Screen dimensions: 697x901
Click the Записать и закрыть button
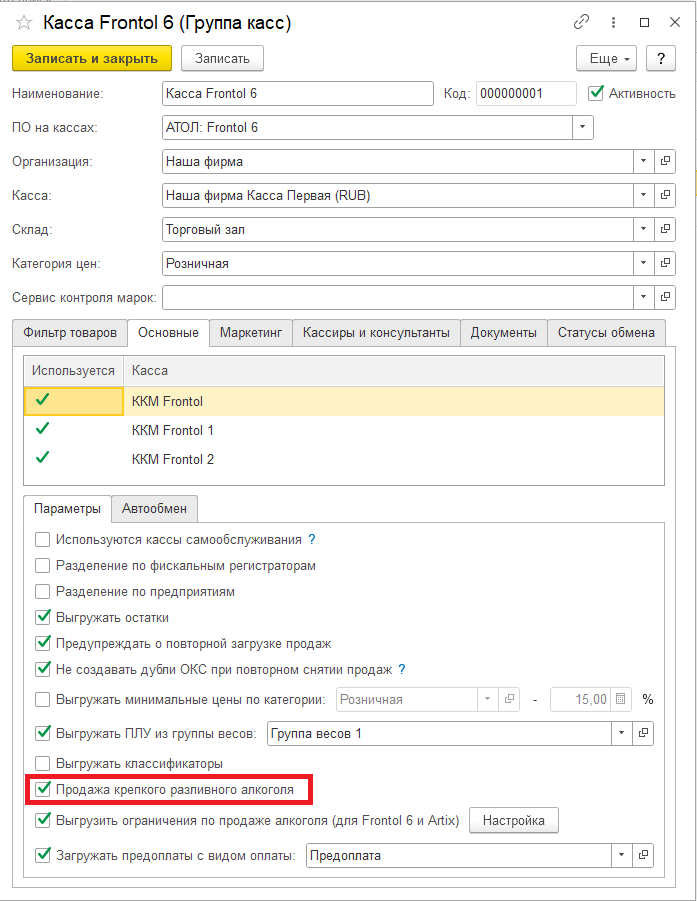point(91,59)
